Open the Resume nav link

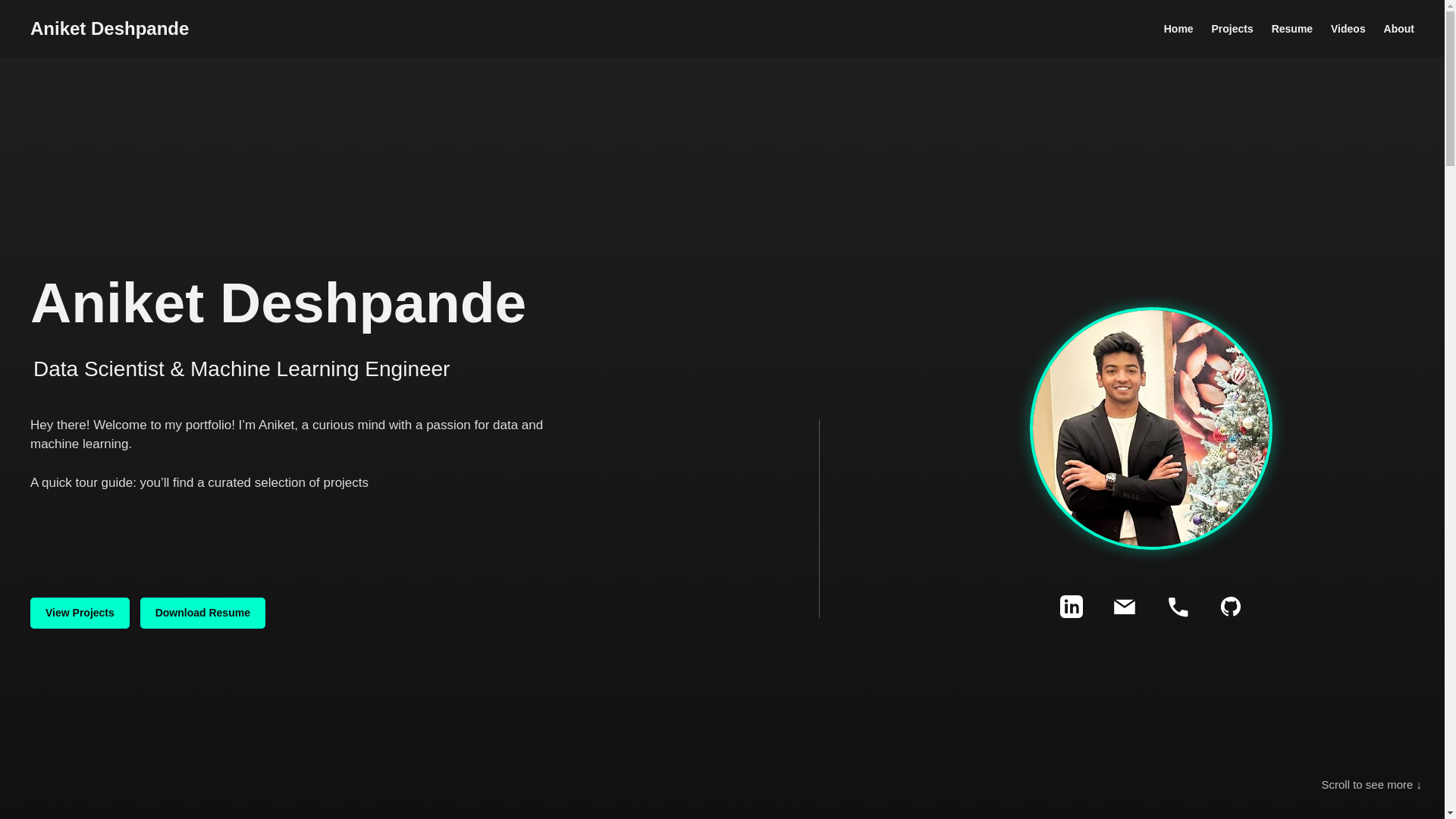coord(1291,29)
